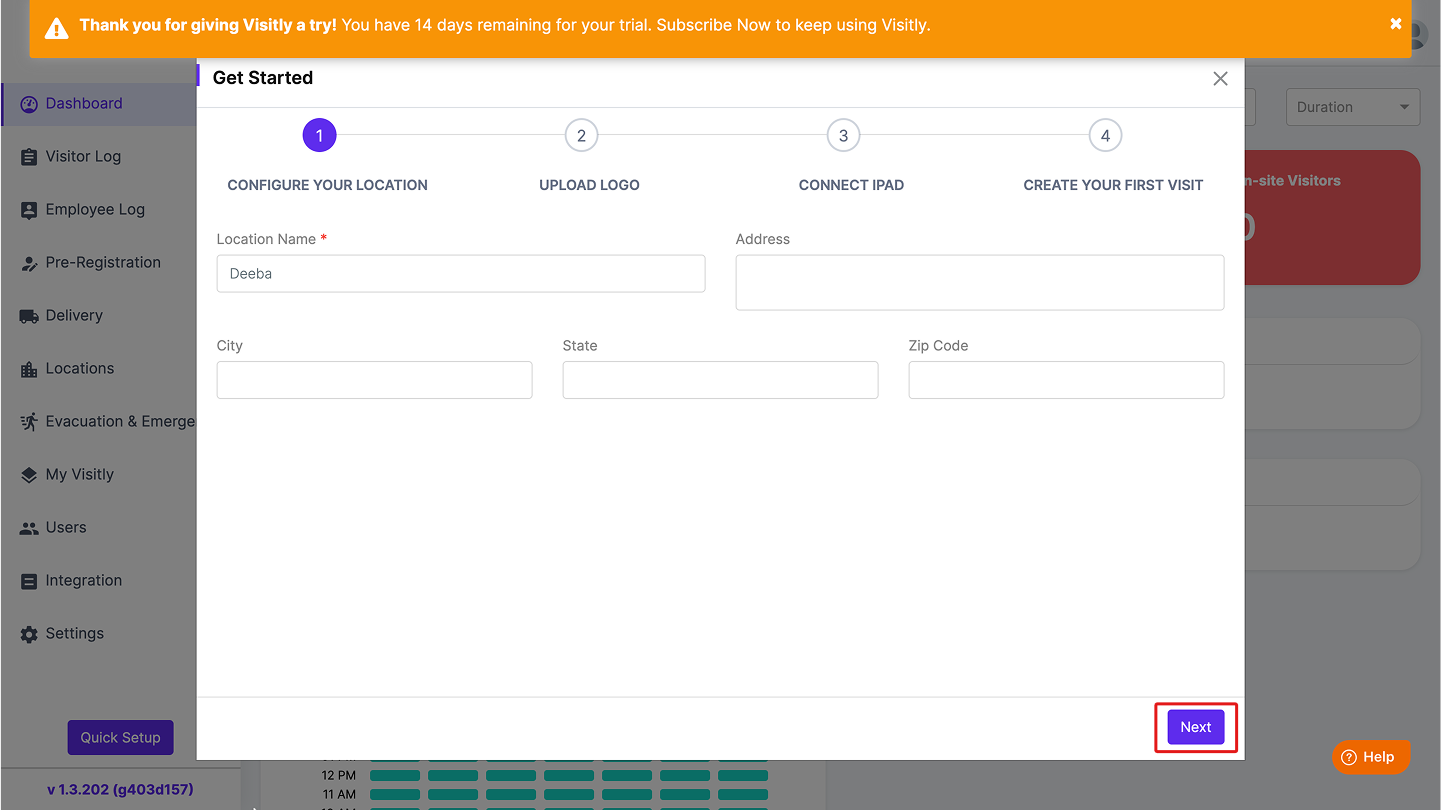
Task: Jump to step 3 circle
Action: 843,135
